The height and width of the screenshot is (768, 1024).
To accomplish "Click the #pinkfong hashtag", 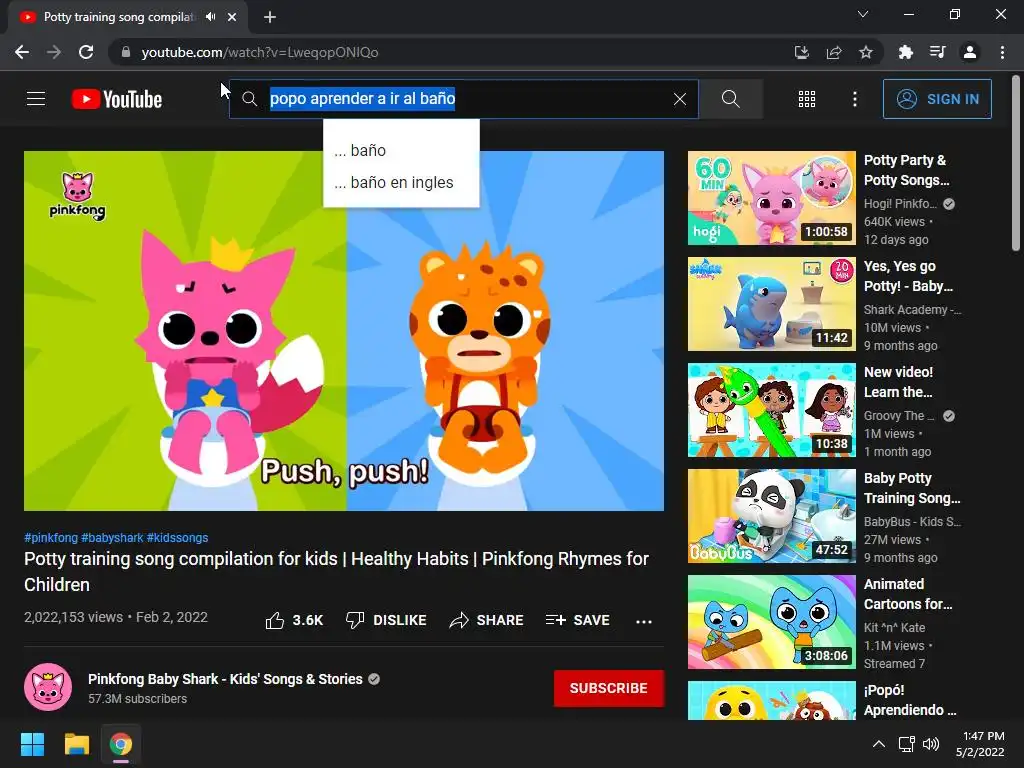I will coord(51,537).
